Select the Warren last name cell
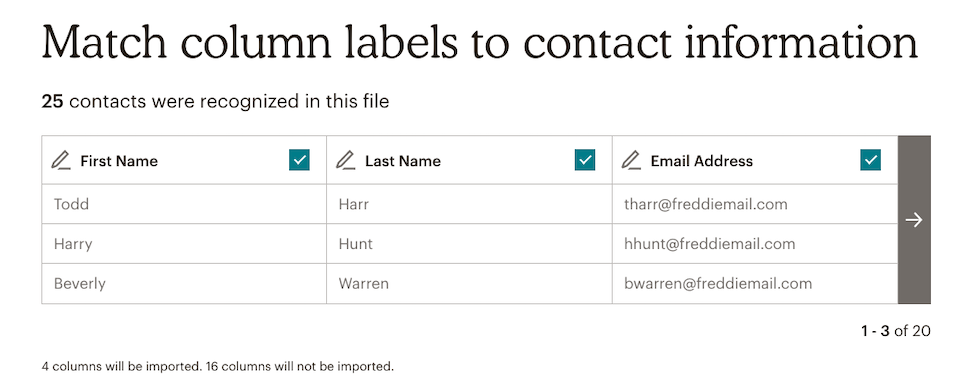 [469, 284]
